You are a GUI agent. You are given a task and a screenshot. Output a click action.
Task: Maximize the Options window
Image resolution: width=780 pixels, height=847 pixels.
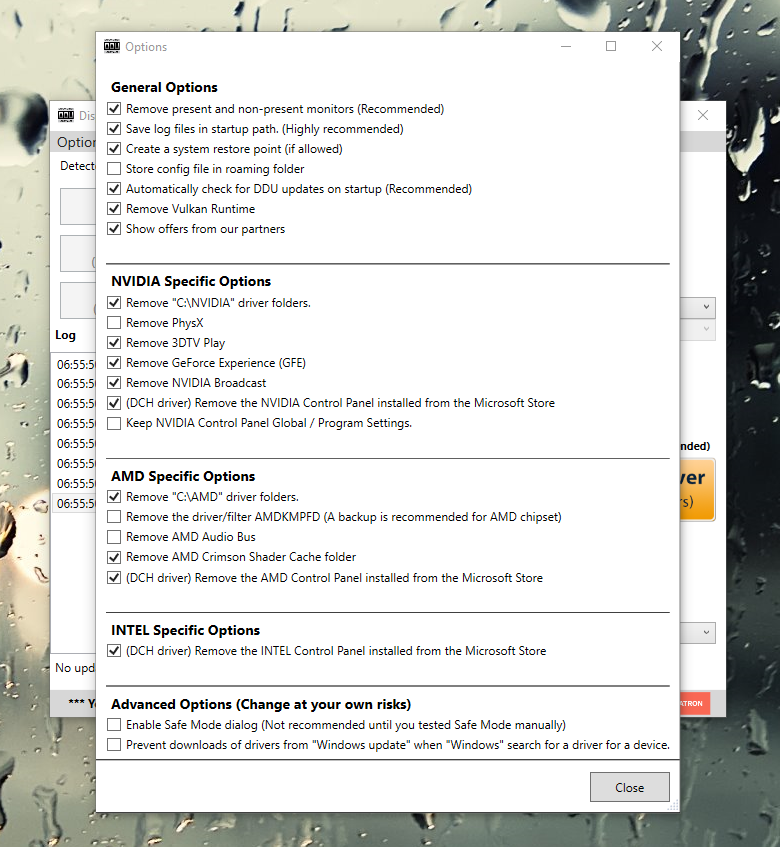coord(611,46)
